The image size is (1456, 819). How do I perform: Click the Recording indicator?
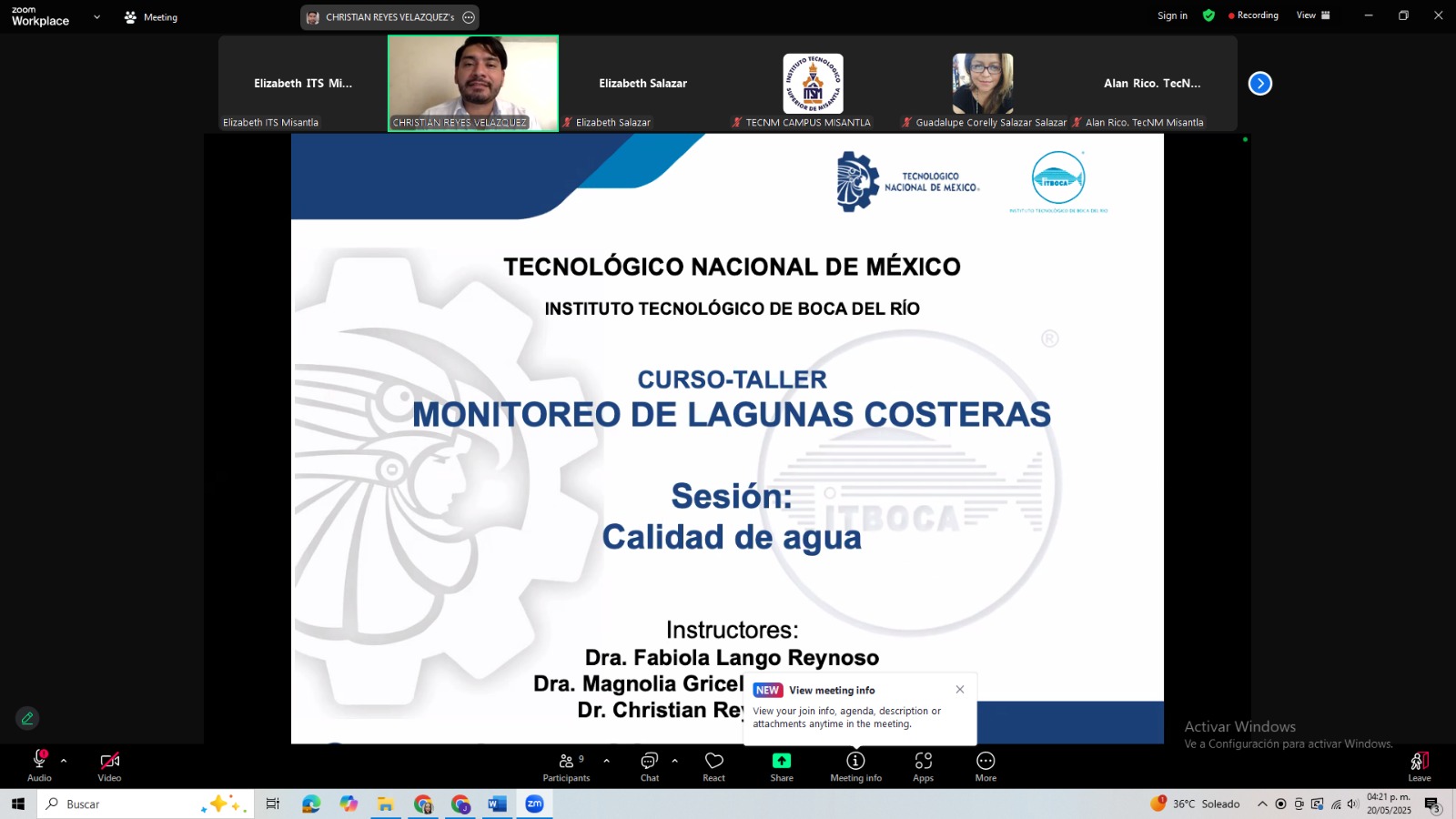tap(1253, 15)
